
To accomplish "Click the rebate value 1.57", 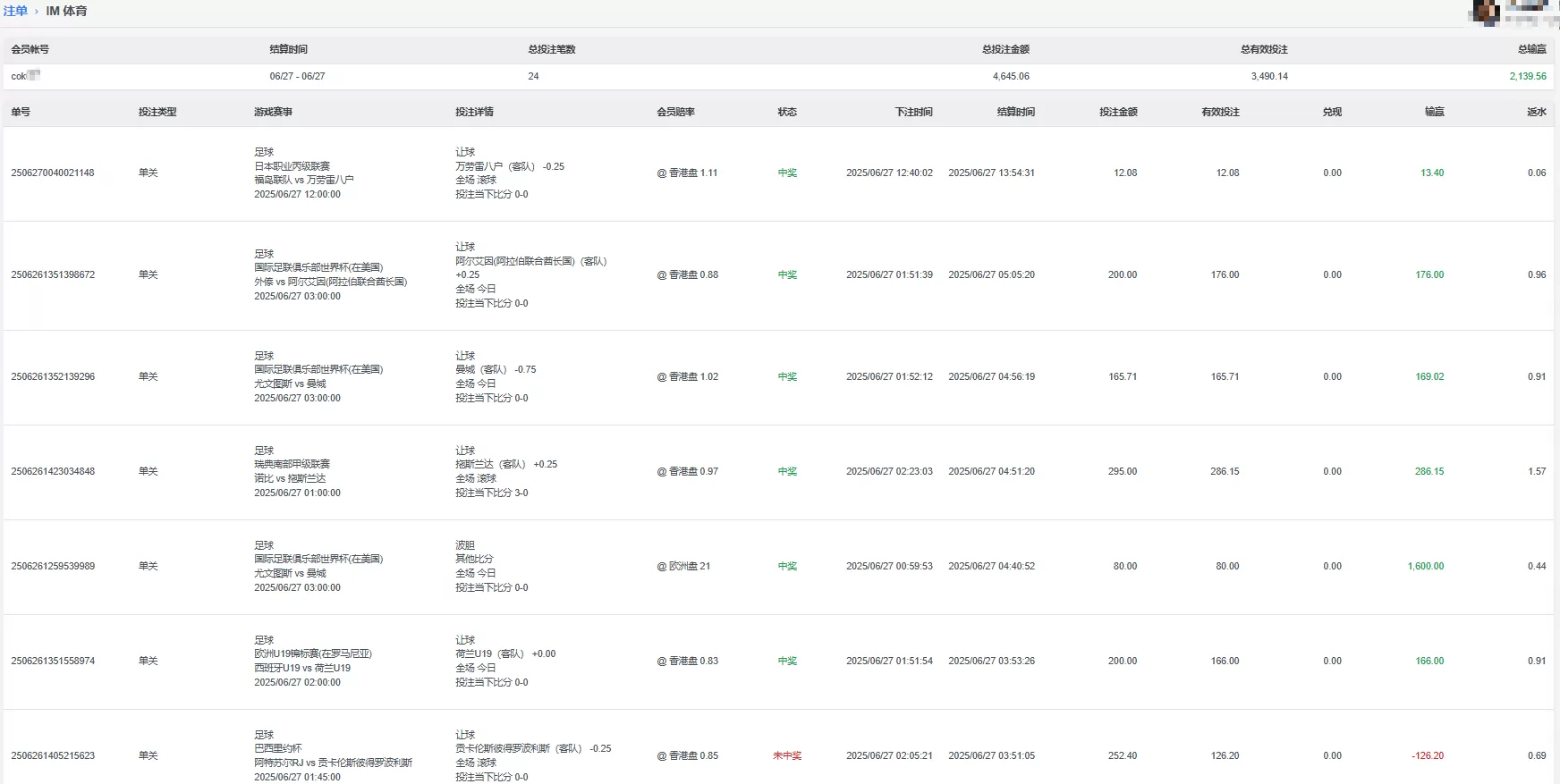I will click(x=1537, y=471).
